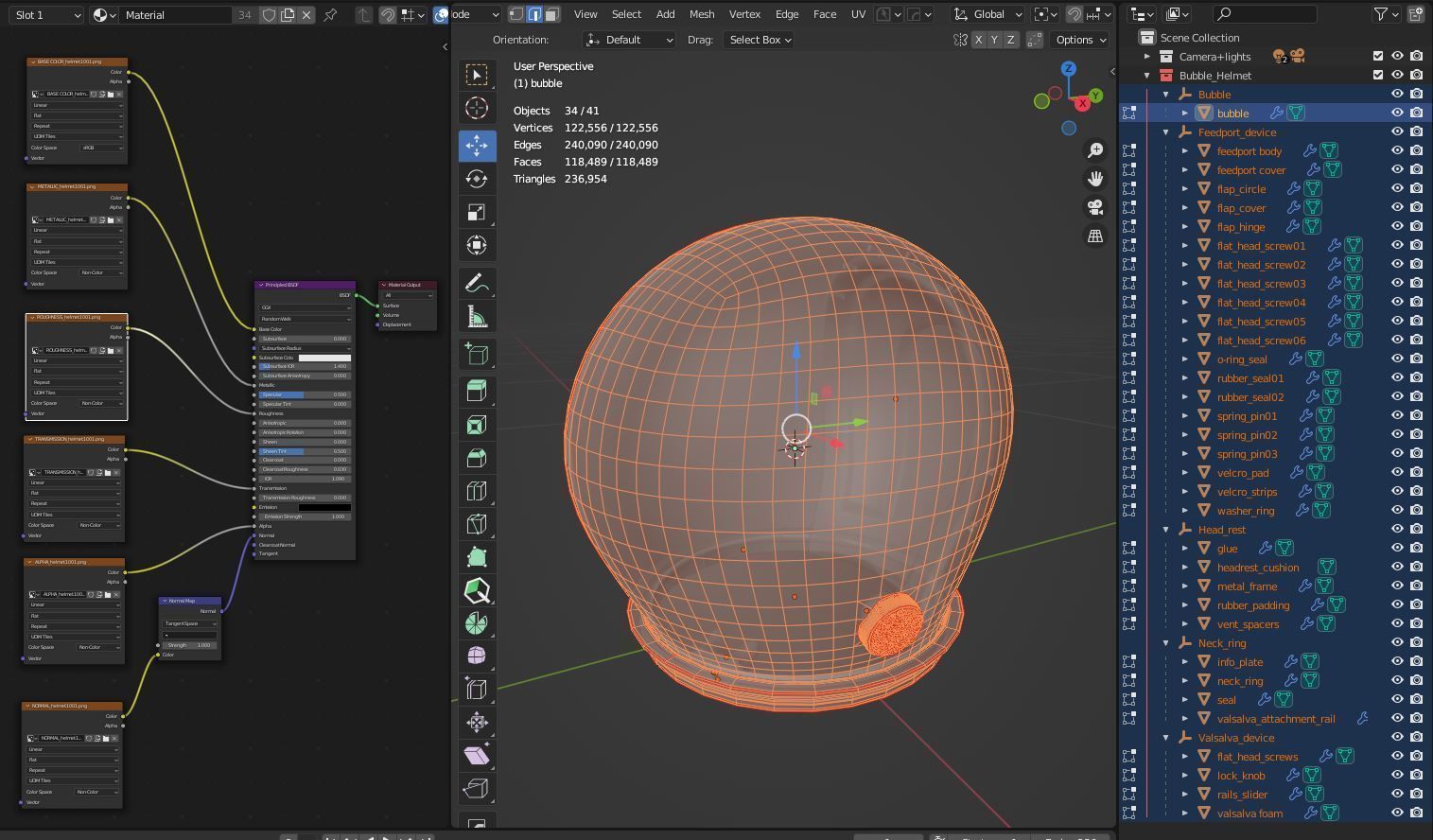
Task: Click the Subsurface Color white swatch
Action: tap(324, 358)
